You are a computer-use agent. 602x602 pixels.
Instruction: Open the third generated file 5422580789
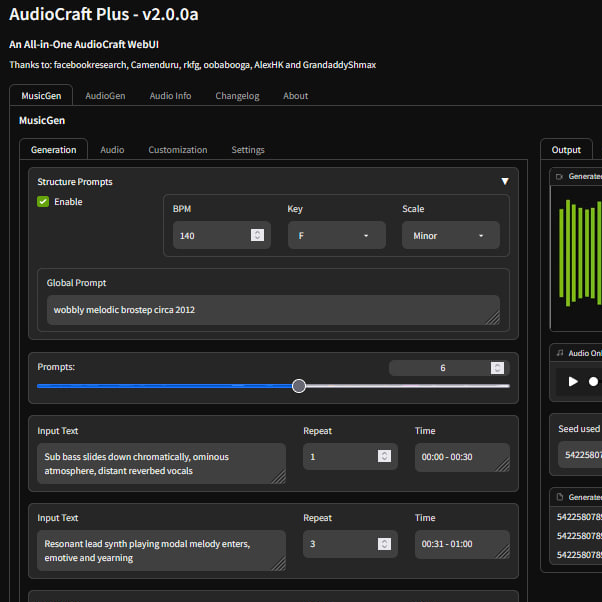pyautogui.click(x=579, y=555)
